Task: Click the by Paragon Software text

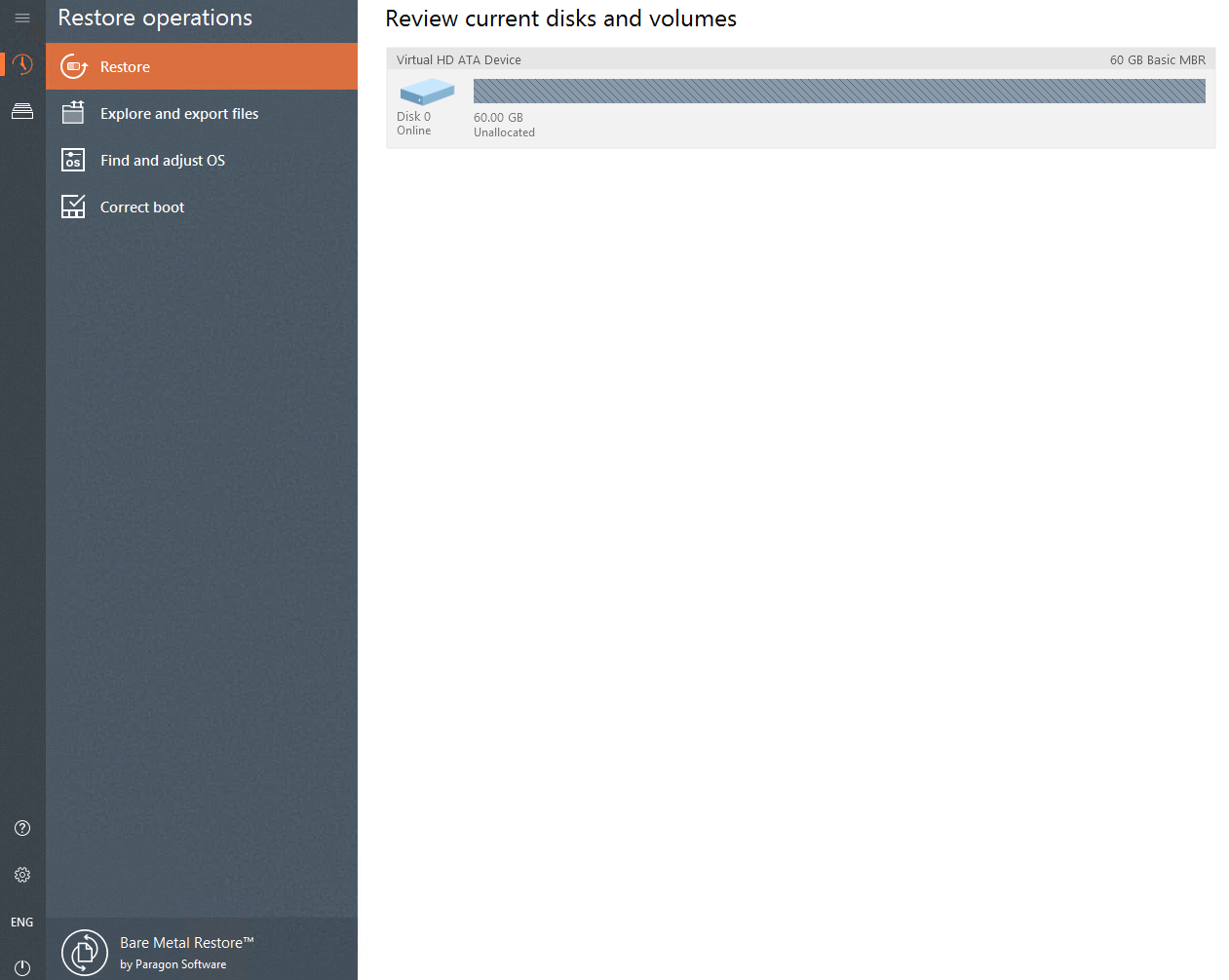Action: [x=173, y=964]
